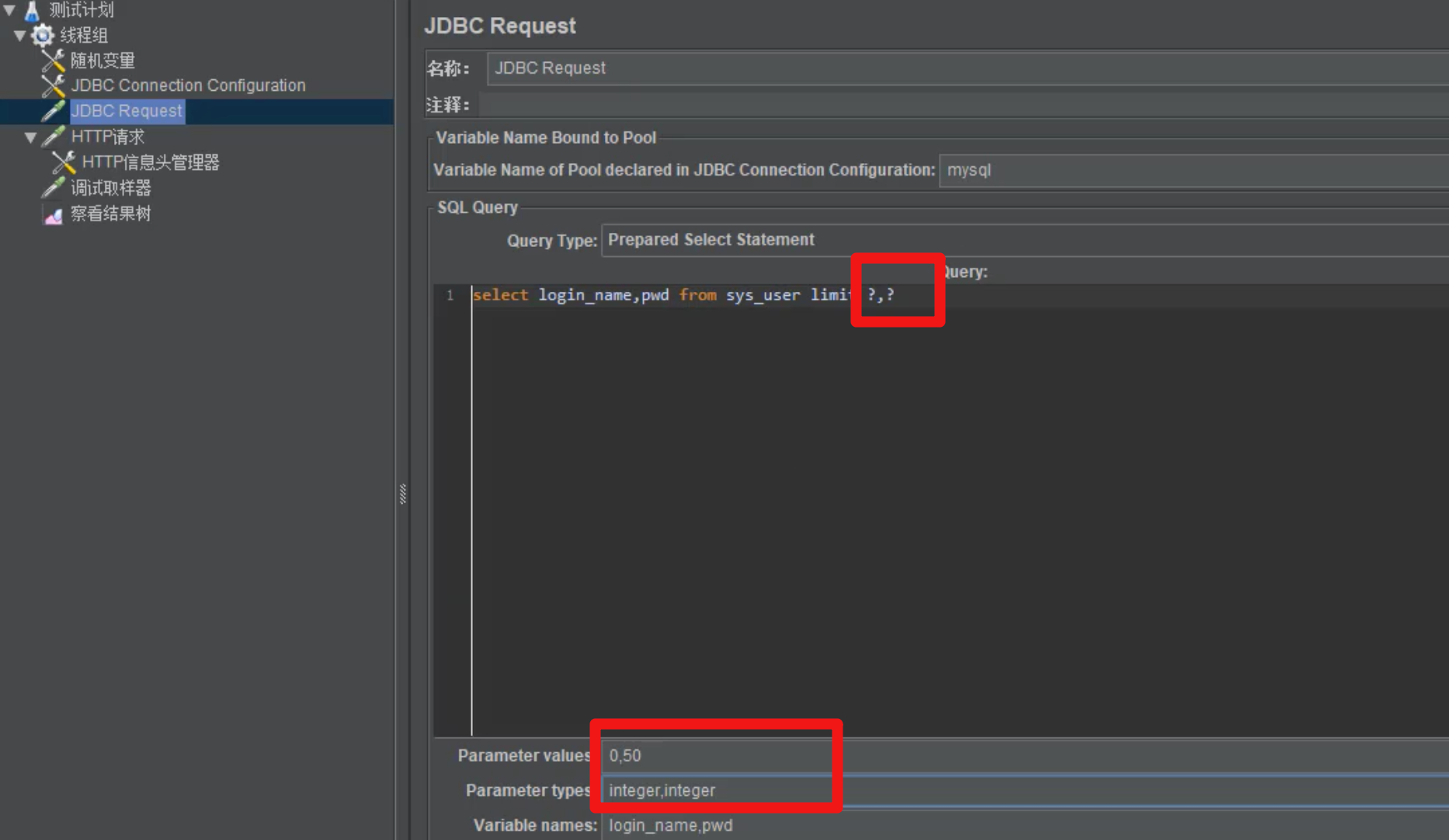The width and height of the screenshot is (1449, 840).
Task: Click into the SQL query editor line 1
Action: (x=960, y=295)
